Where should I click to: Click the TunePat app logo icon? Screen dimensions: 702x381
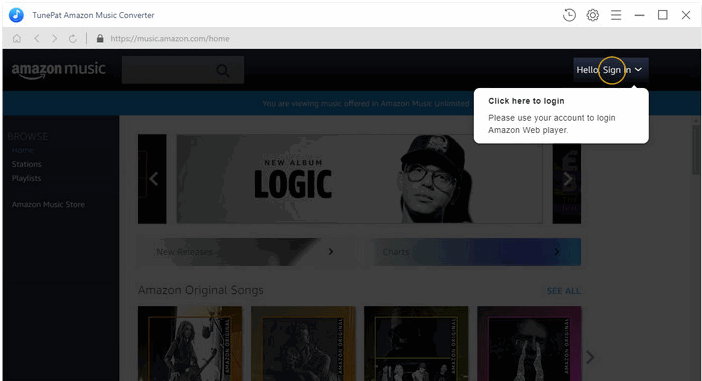(17, 15)
